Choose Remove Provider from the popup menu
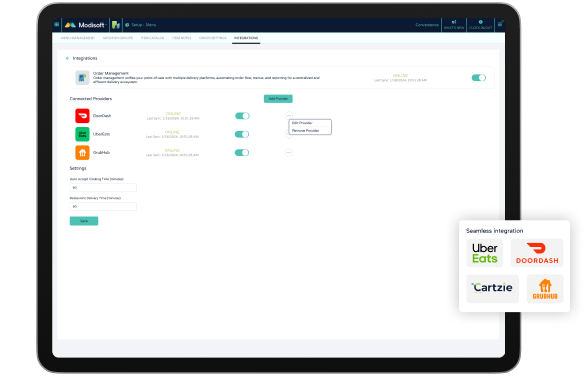 pos(310,131)
